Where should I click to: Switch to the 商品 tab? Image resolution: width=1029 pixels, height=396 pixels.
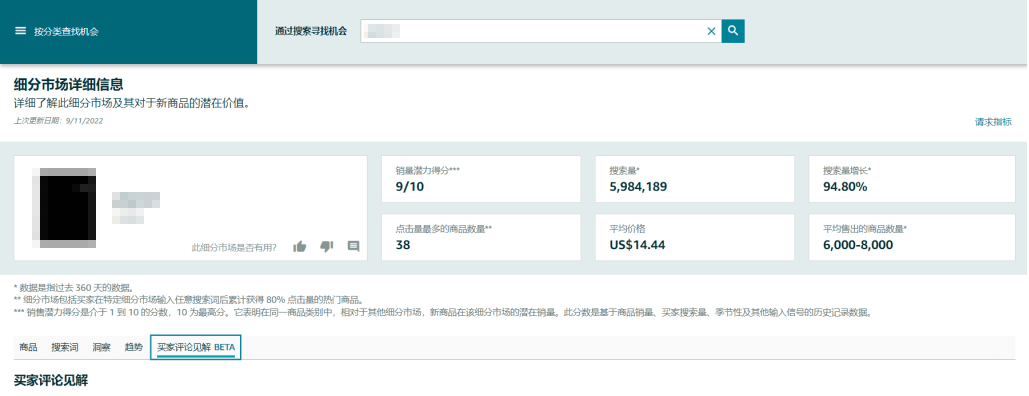[28, 347]
